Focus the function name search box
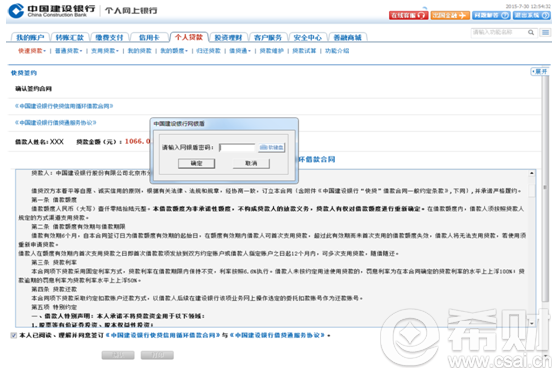This screenshot has width=552, height=368. point(499,32)
